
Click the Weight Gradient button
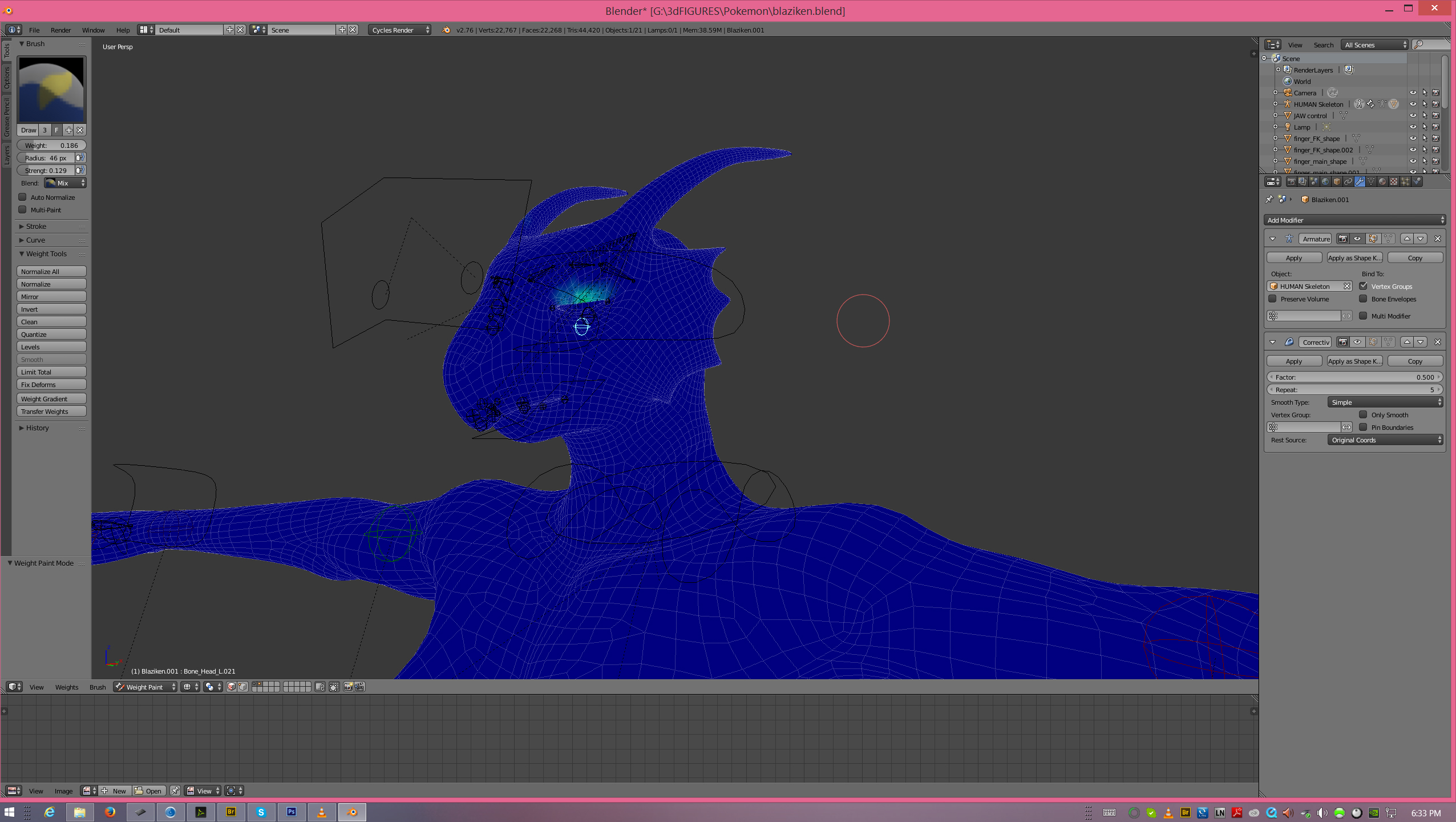(51, 398)
